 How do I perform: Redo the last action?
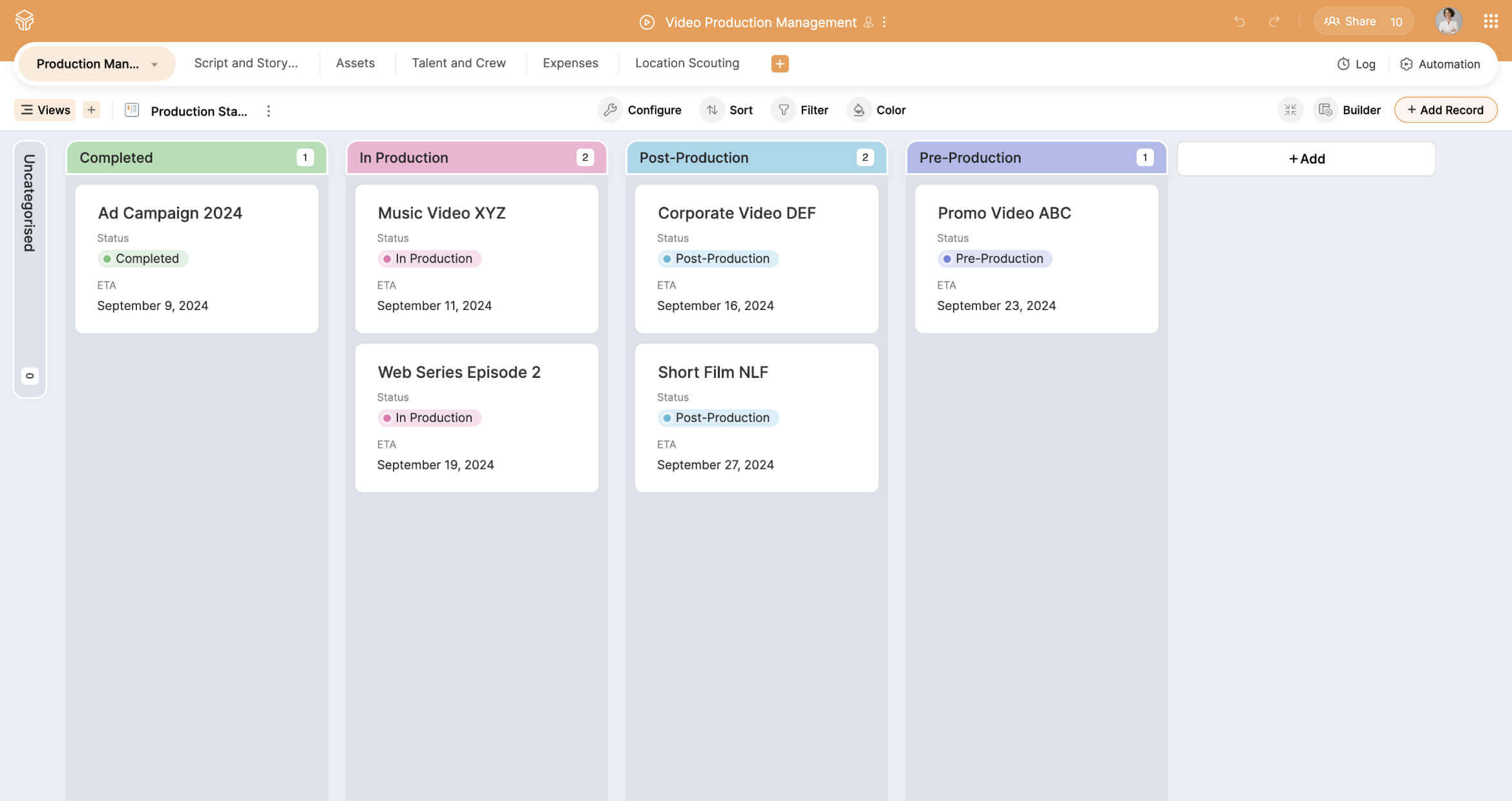[1274, 21]
